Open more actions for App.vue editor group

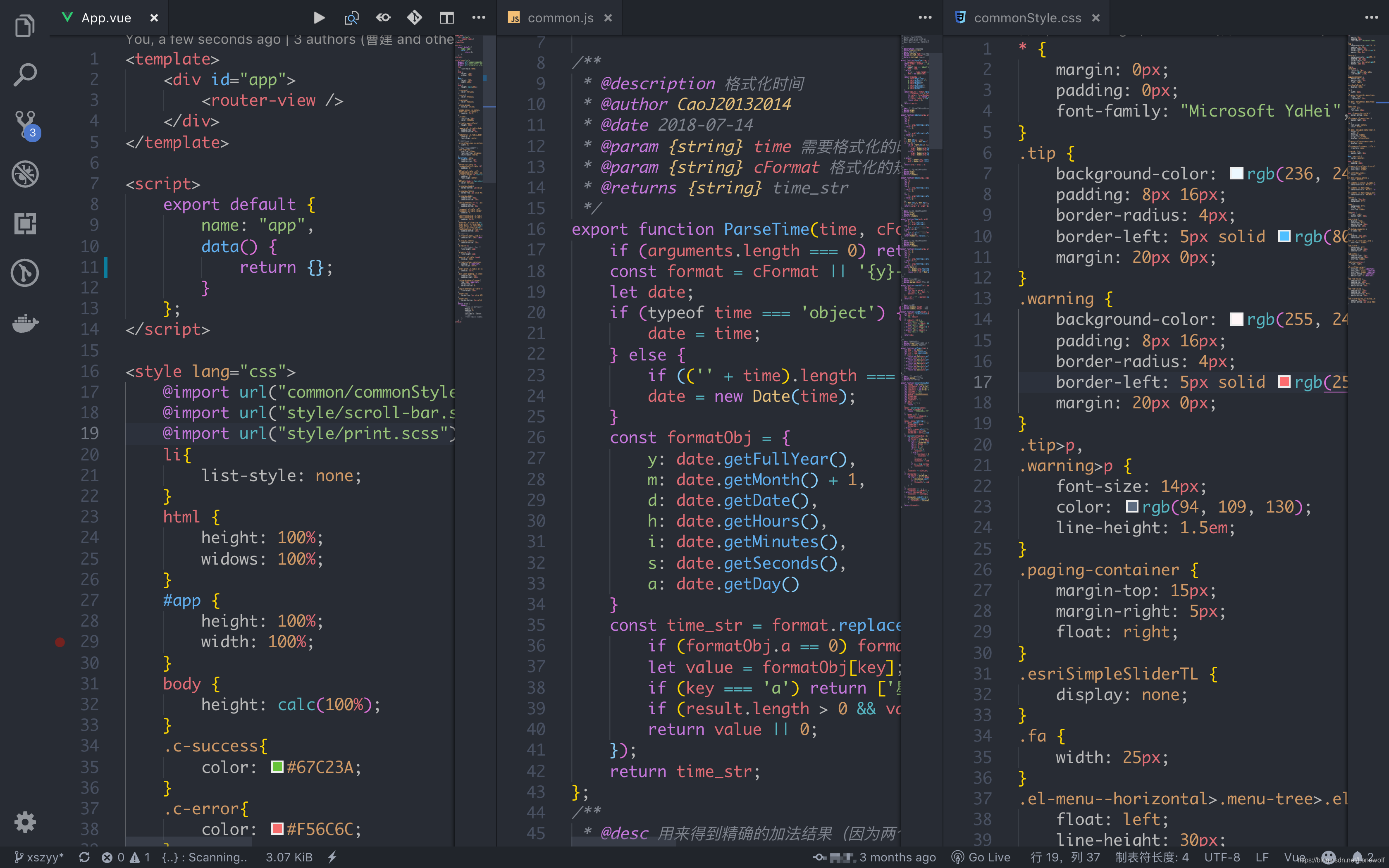(x=478, y=18)
